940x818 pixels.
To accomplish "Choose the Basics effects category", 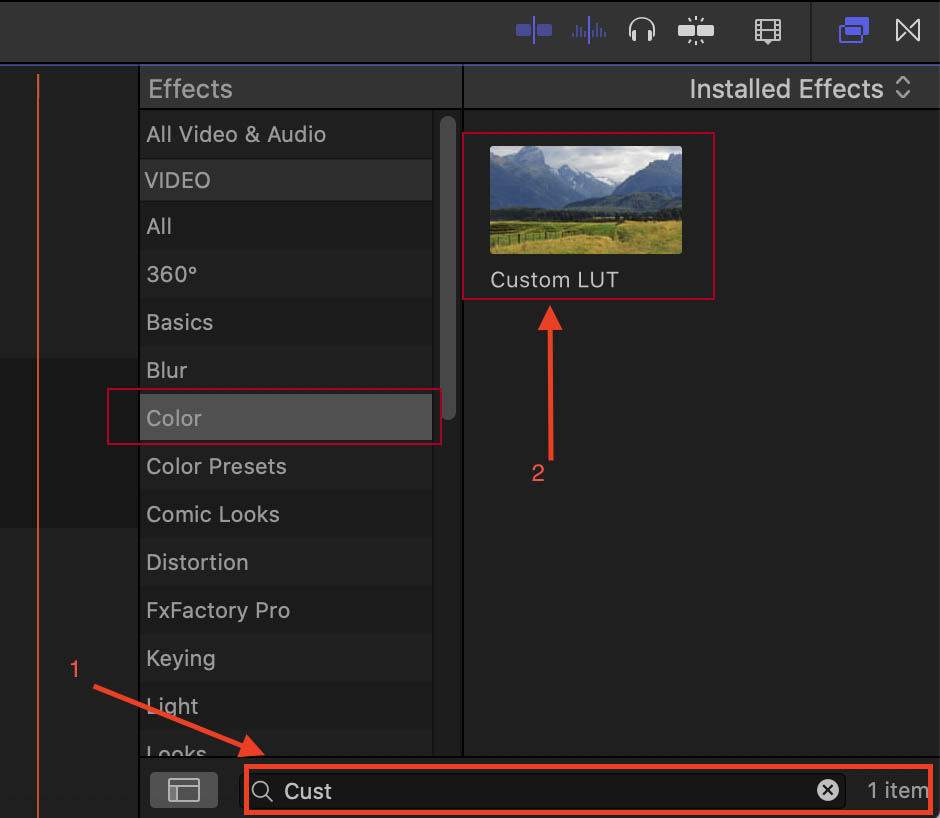I will point(286,323).
